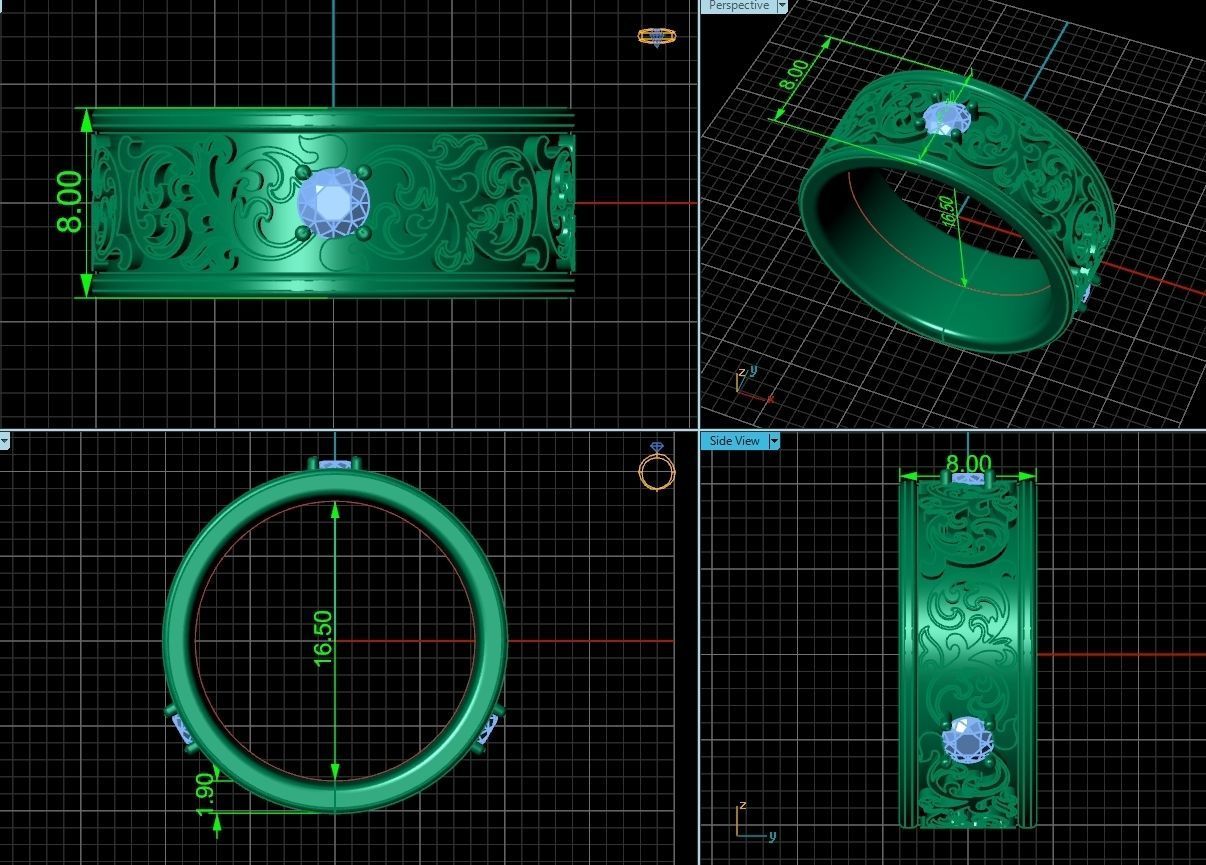Select the Perspective viewport tab
Image resolution: width=1206 pixels, height=865 pixels.
[x=738, y=6]
